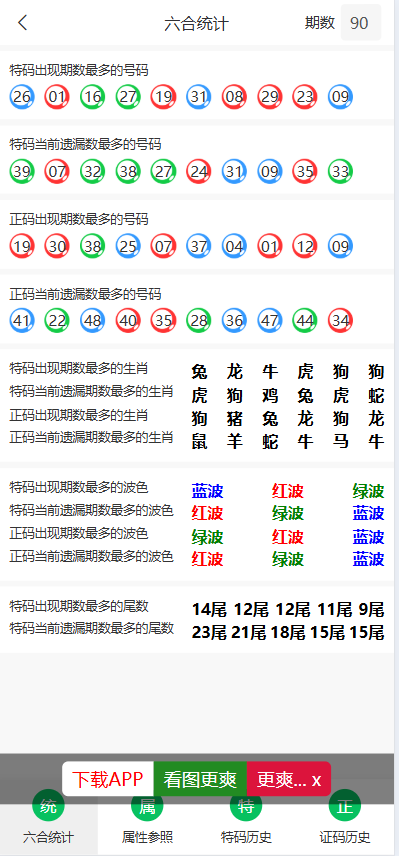Click 马 in the zodiac statistics
The image size is (399, 856).
click(x=341, y=441)
